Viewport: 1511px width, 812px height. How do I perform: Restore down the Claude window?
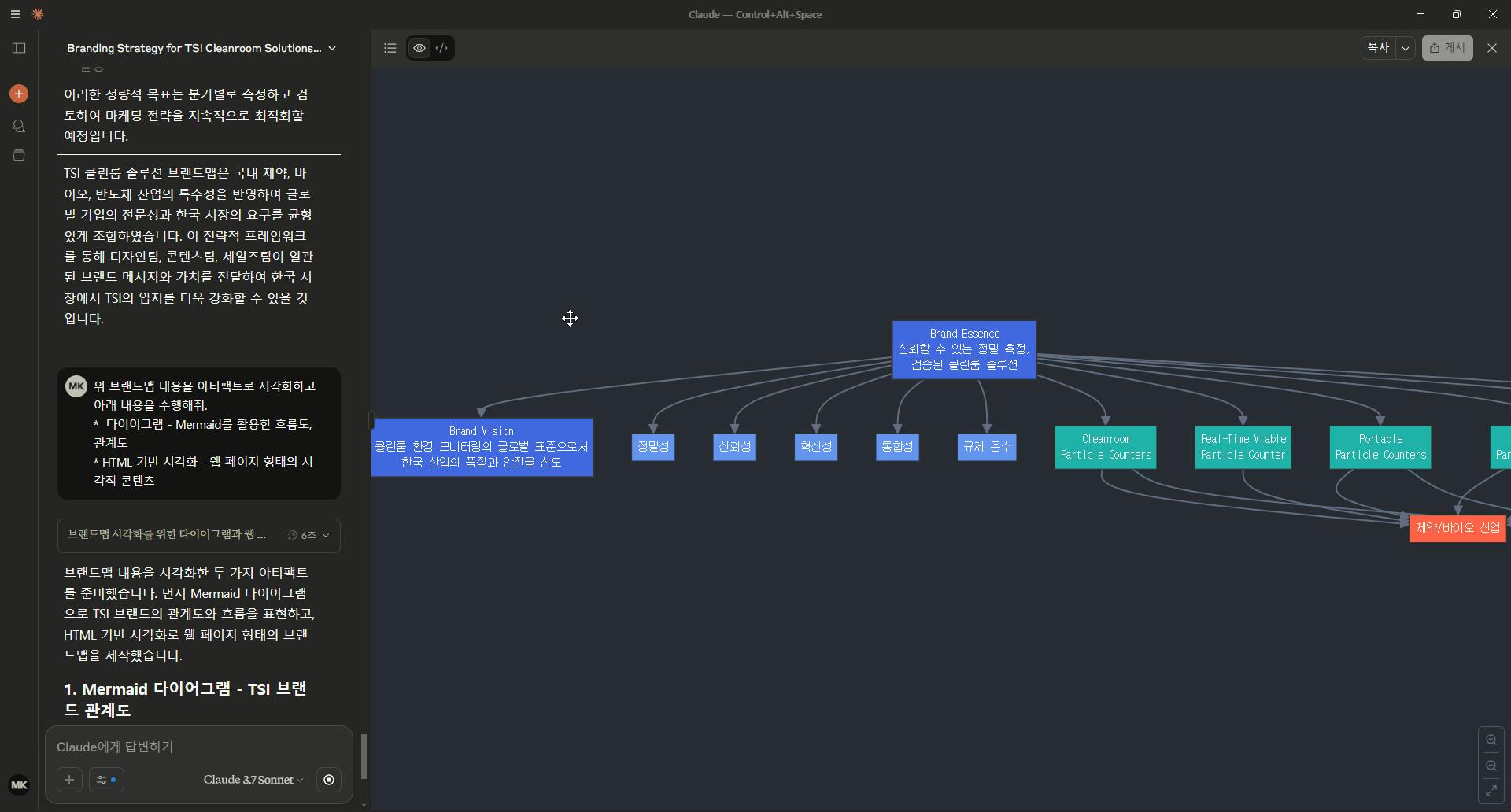tap(1457, 14)
